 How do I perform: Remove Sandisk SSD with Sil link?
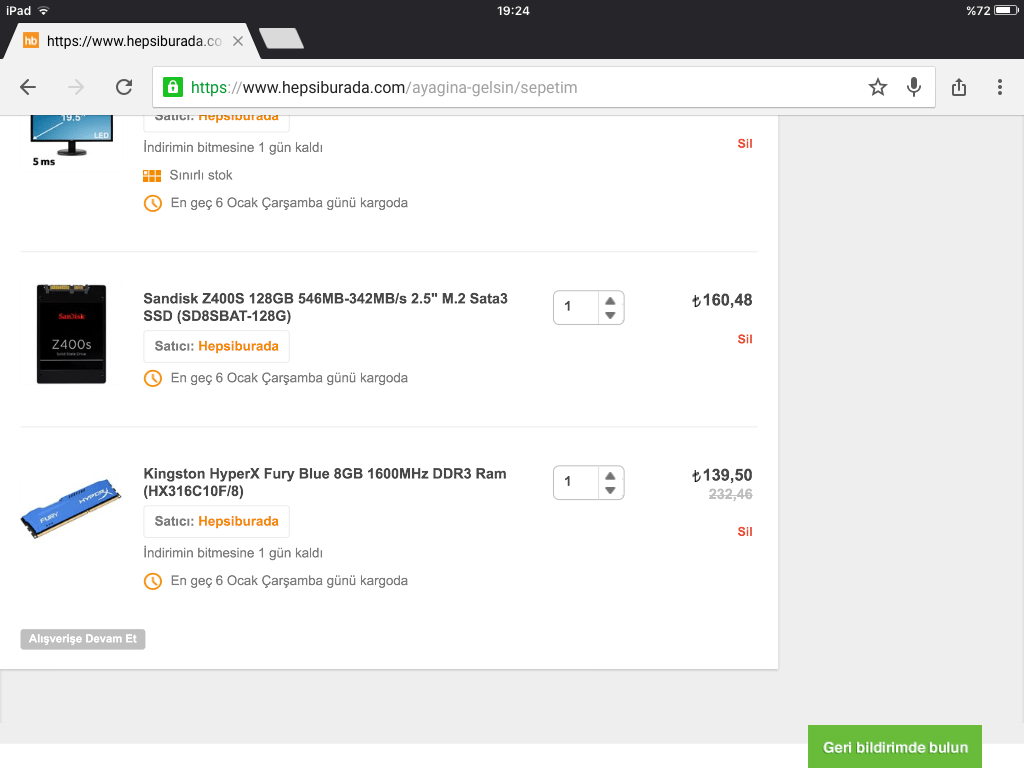tap(744, 339)
